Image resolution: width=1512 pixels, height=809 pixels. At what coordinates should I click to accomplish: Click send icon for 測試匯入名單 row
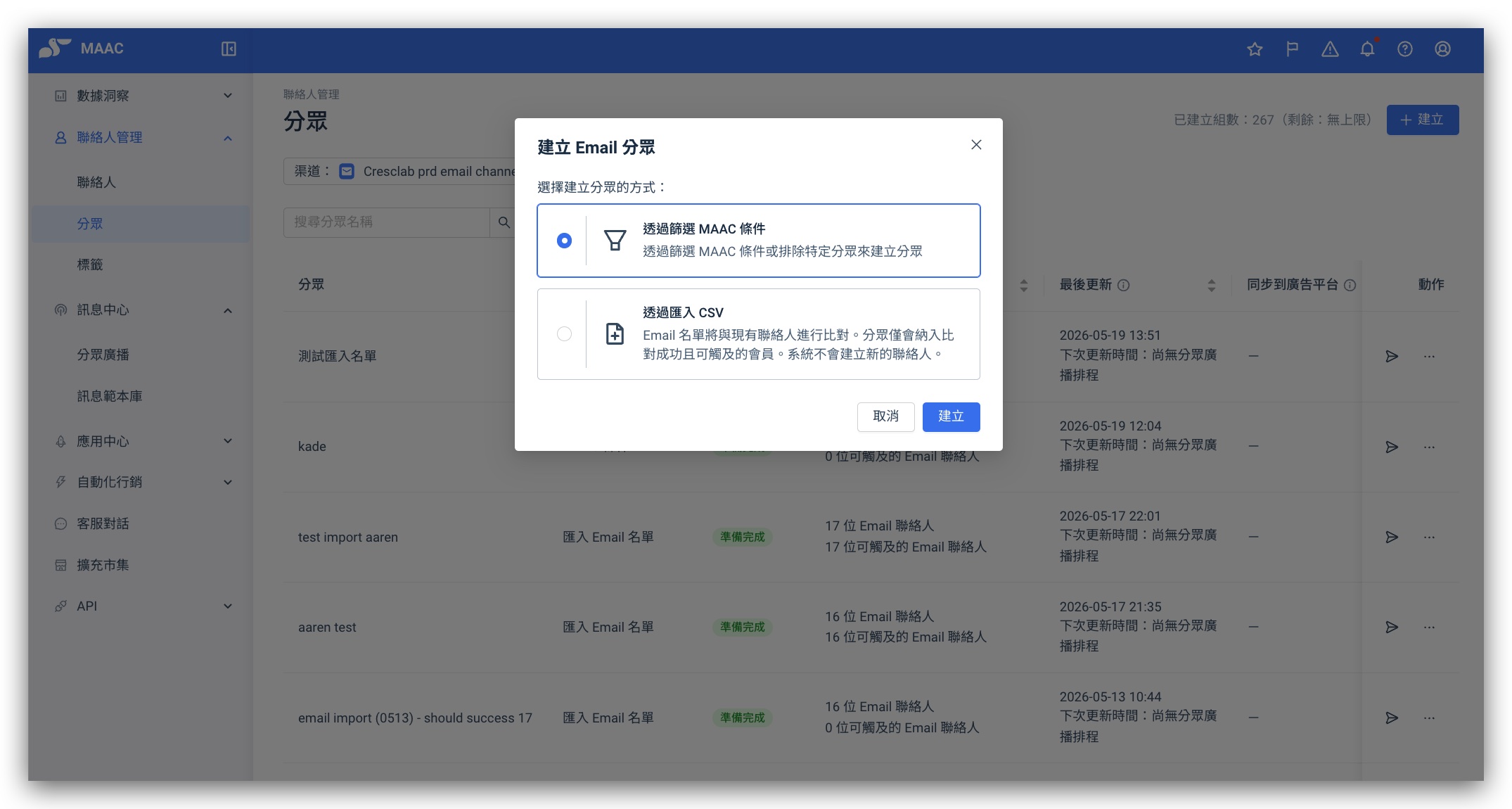pyautogui.click(x=1391, y=357)
